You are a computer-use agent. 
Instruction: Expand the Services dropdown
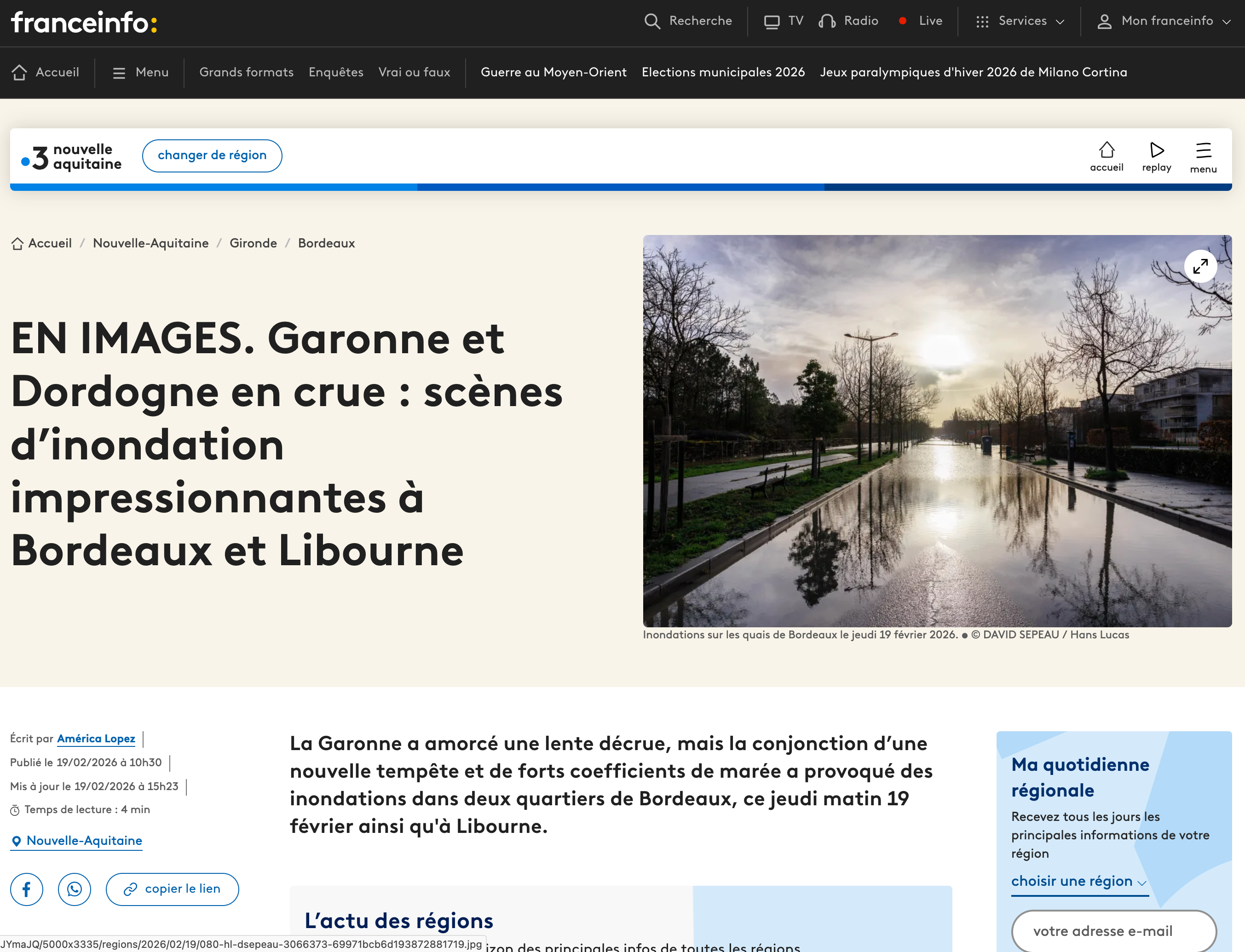click(1020, 22)
